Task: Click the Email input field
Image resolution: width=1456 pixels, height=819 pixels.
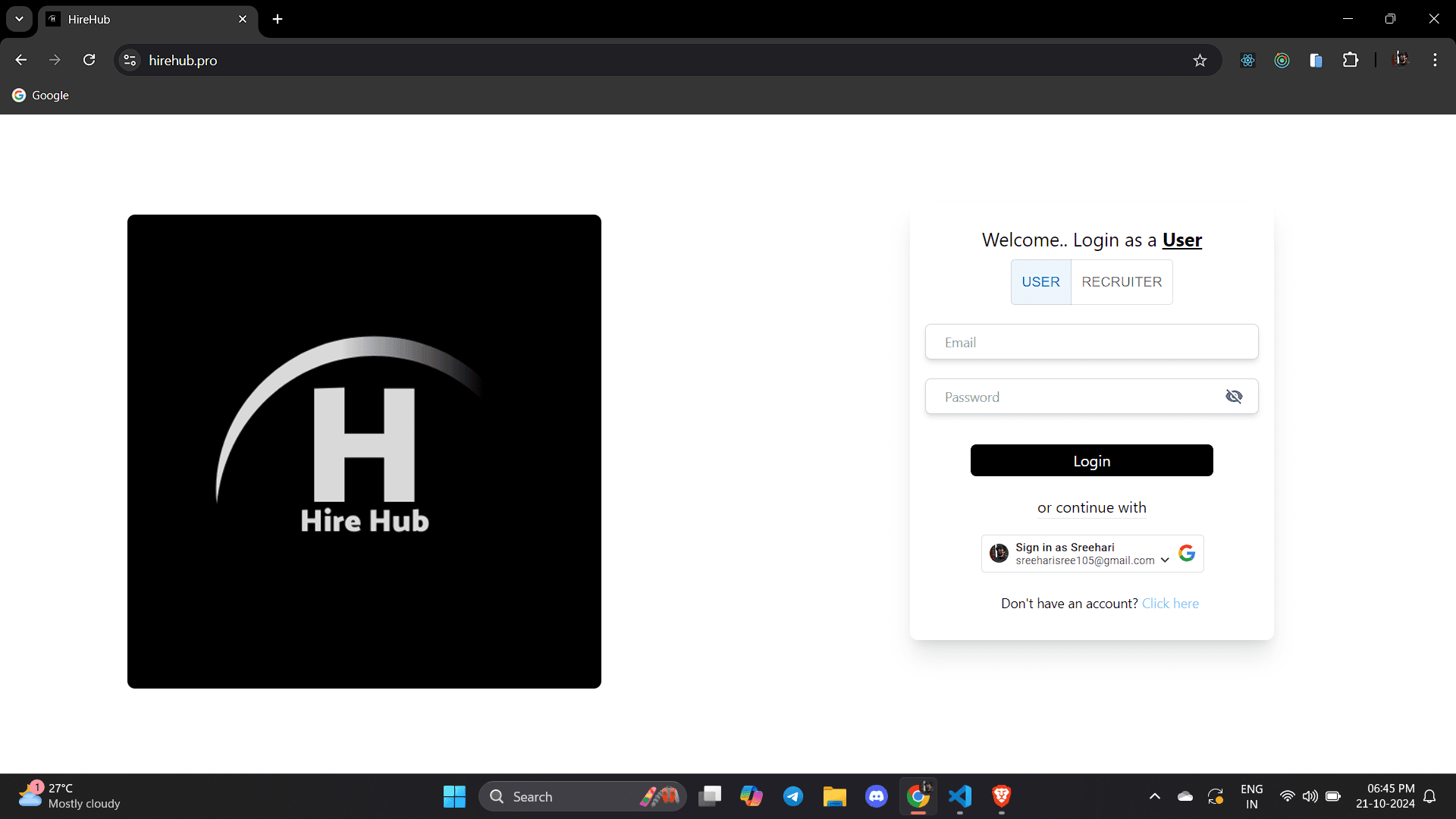Action: pos(1091,341)
